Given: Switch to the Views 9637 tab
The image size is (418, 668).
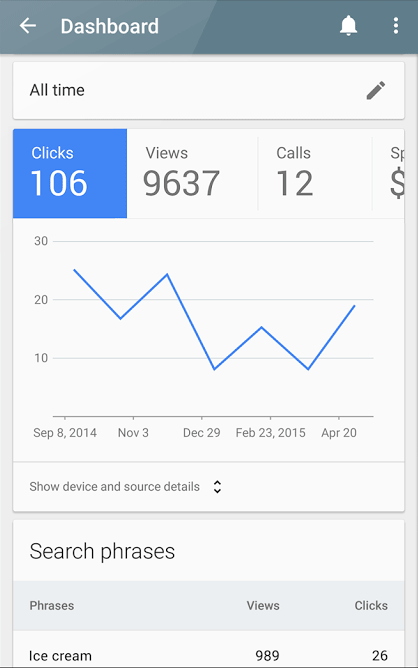Looking at the screenshot, I should pos(192,173).
